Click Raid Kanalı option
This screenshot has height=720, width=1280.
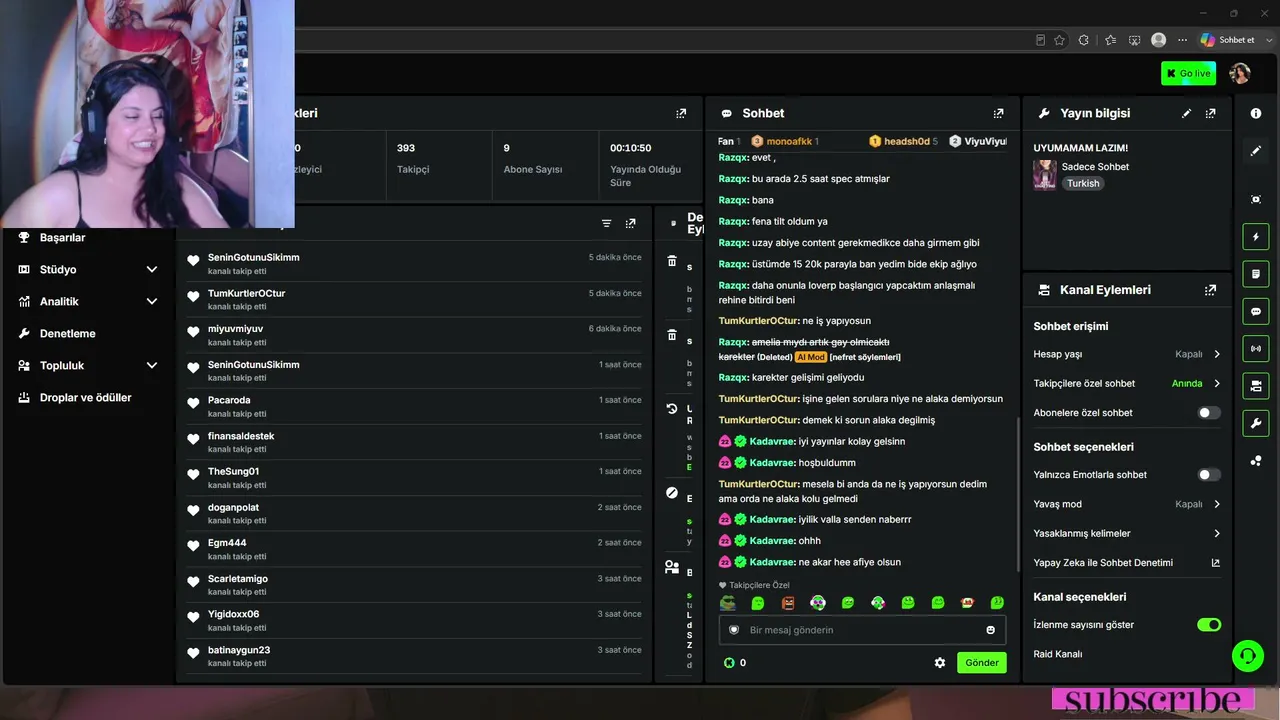coord(1058,654)
